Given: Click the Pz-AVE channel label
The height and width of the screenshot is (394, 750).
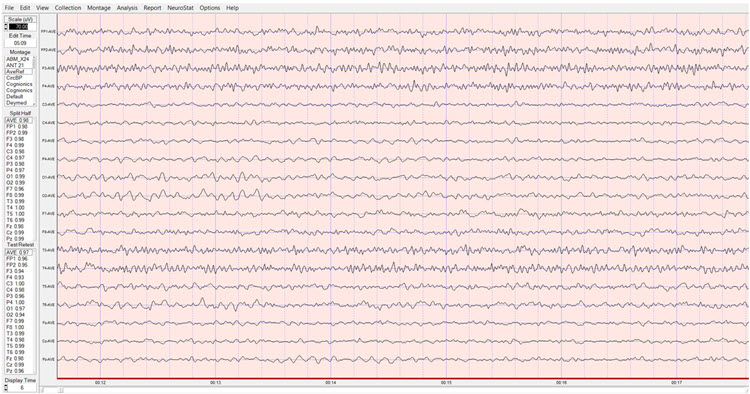Looking at the screenshot, I should point(48,360).
